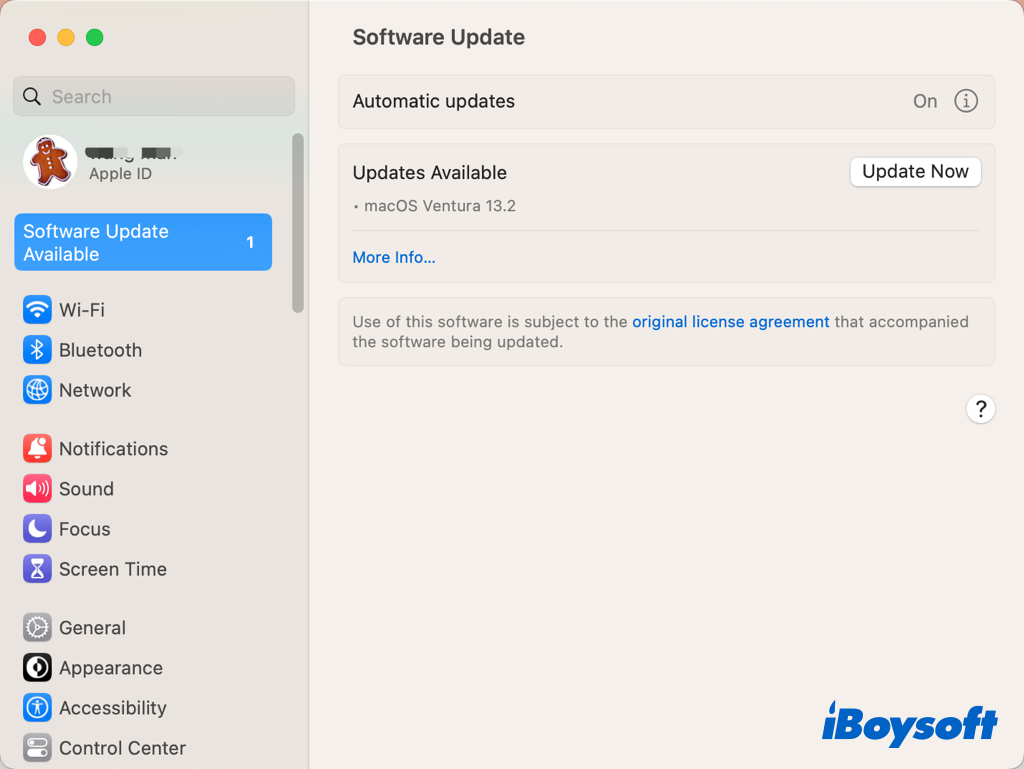Select the Bluetooth sidebar icon
This screenshot has width=1024, height=769.
(37, 350)
